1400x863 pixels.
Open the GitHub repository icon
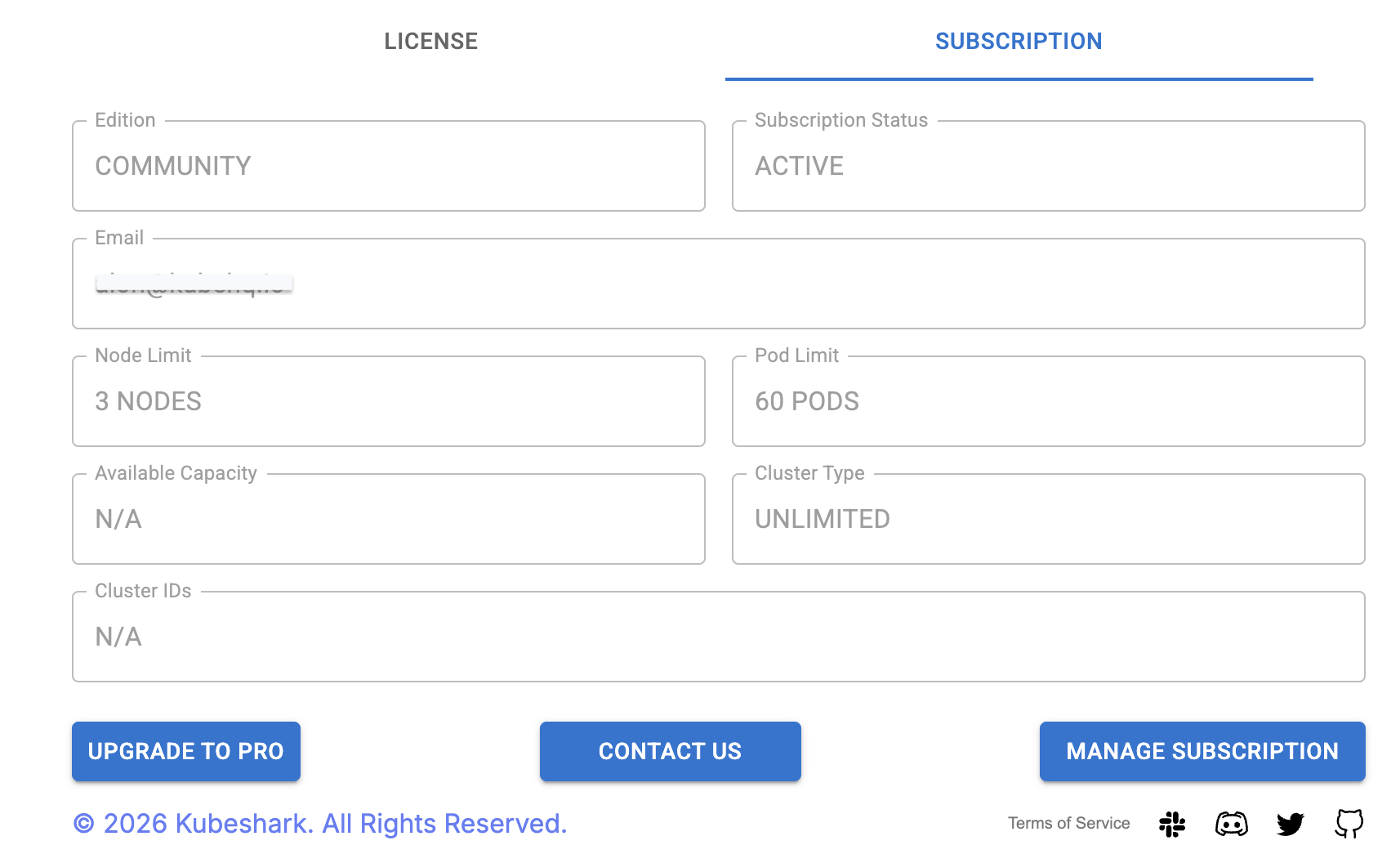(x=1350, y=824)
